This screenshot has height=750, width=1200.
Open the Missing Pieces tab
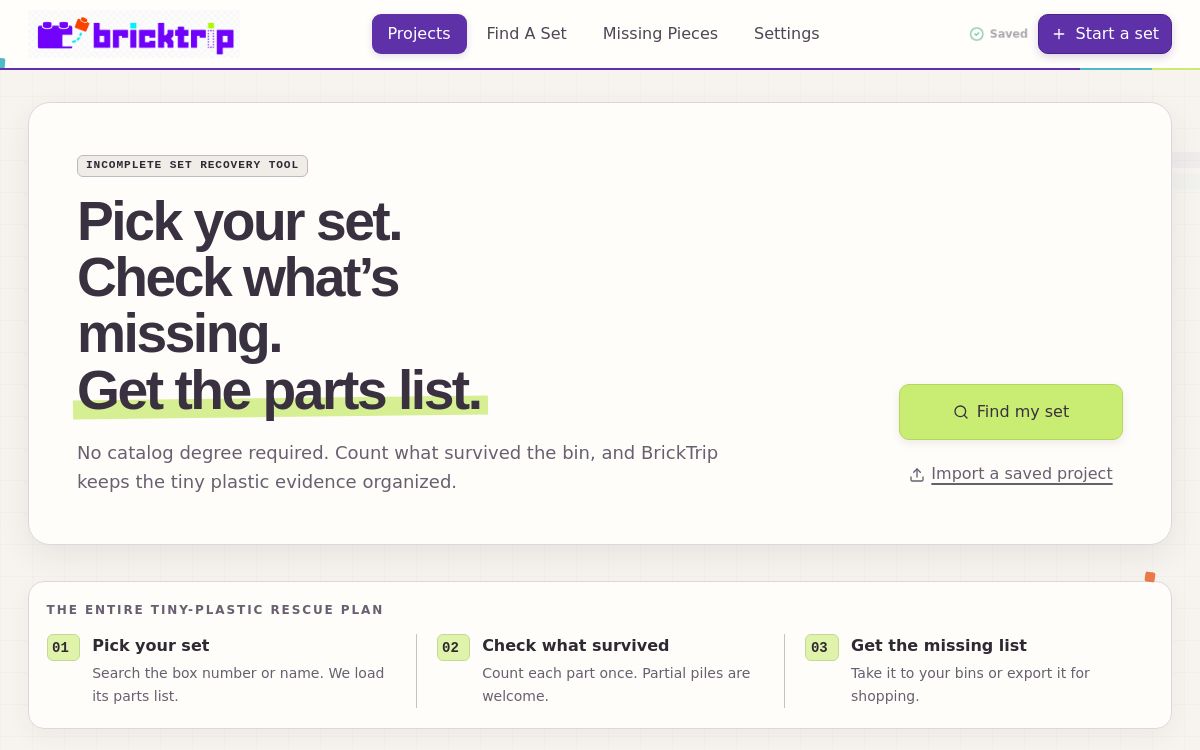(x=660, y=34)
